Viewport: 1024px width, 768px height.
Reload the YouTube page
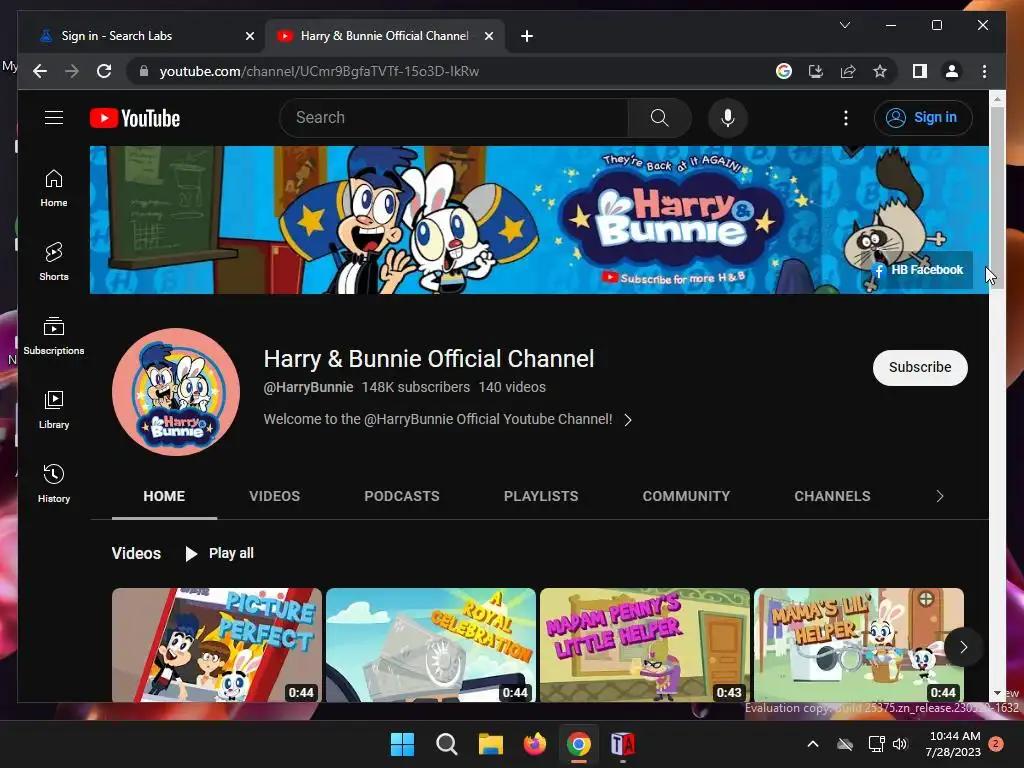pyautogui.click(x=104, y=71)
